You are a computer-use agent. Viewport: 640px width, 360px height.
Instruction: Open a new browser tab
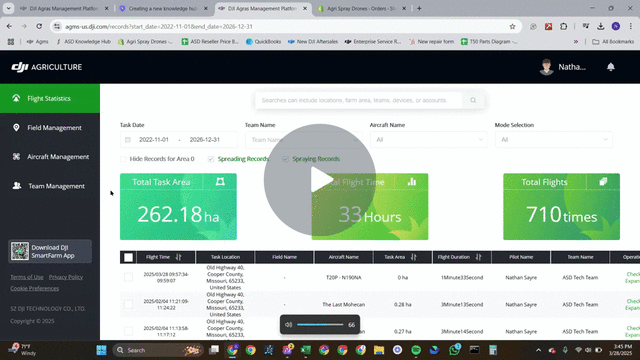(419, 9)
